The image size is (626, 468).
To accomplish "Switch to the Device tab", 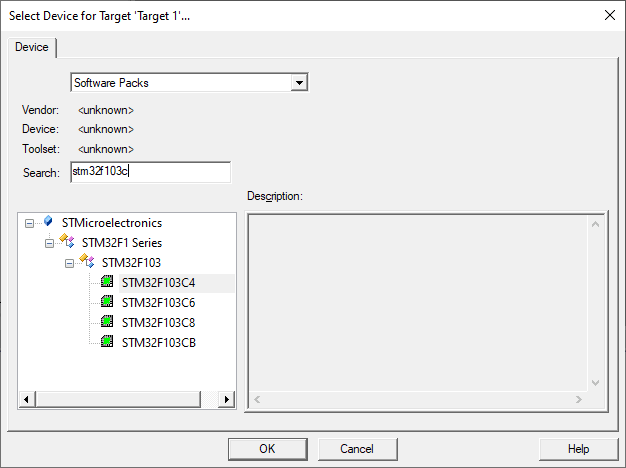I will (32, 47).
